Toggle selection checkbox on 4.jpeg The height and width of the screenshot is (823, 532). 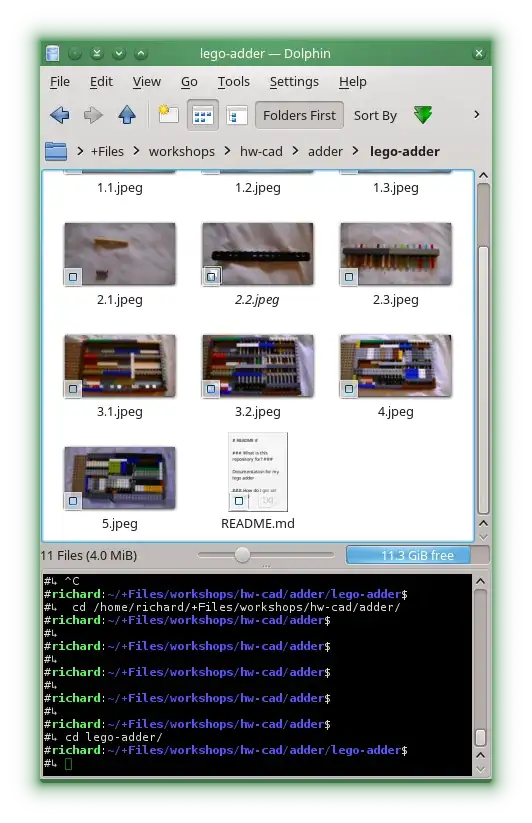[349, 389]
